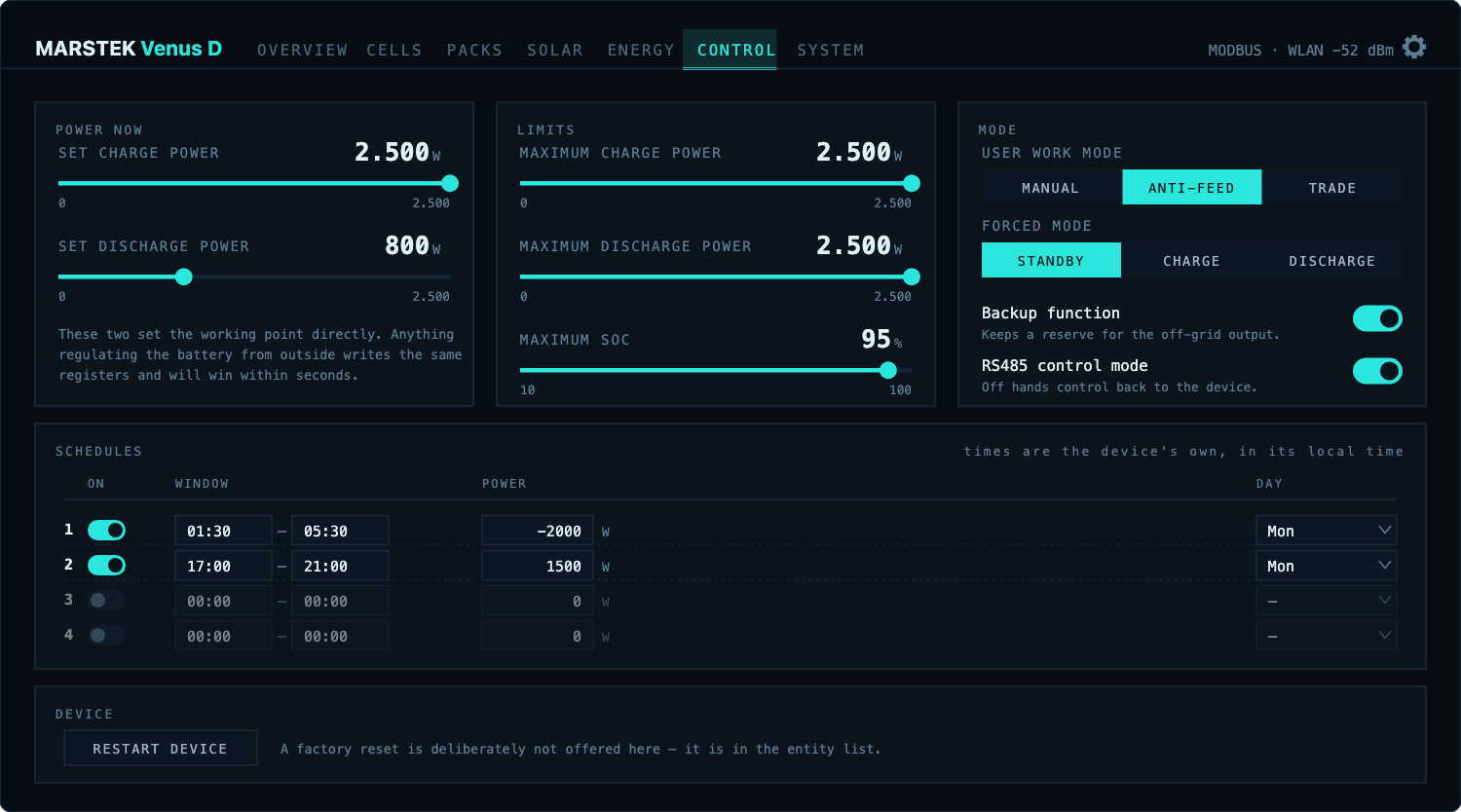Click the Set Charge Power slider handle
The height and width of the screenshot is (812, 1461).
450,183
